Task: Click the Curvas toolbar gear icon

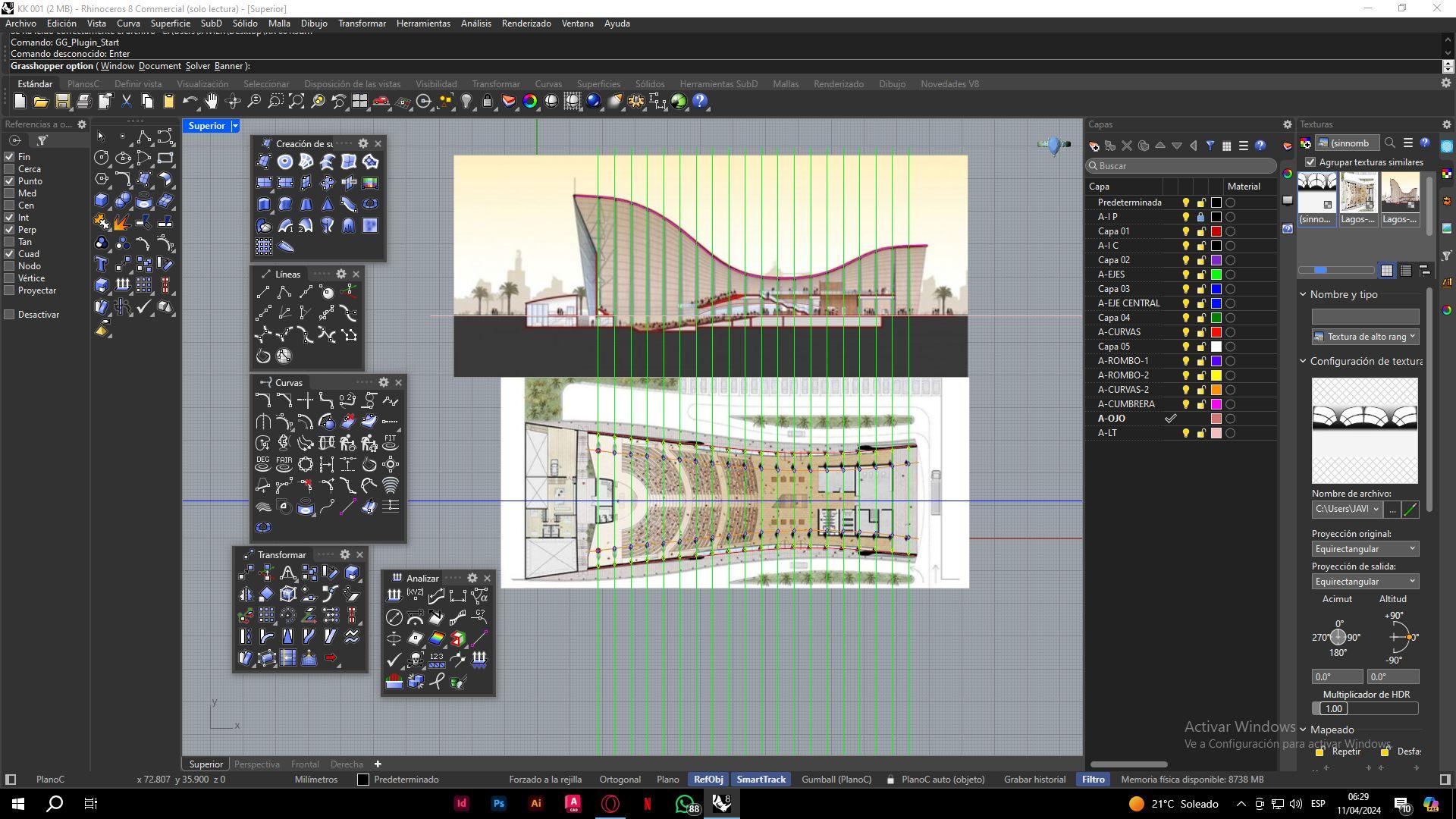Action: click(x=384, y=382)
